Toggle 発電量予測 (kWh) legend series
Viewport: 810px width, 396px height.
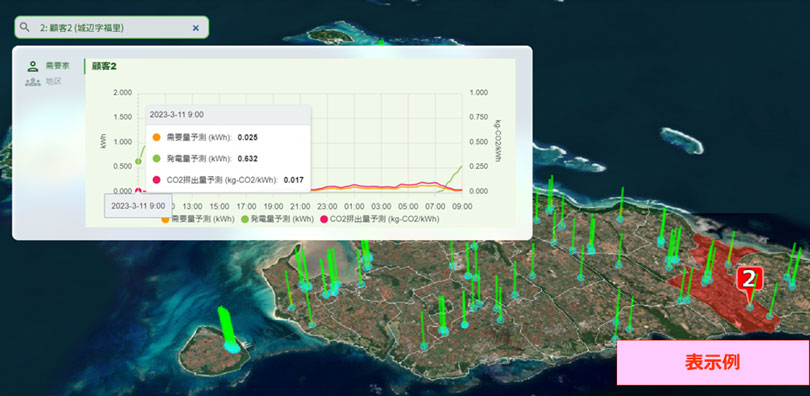[278, 219]
